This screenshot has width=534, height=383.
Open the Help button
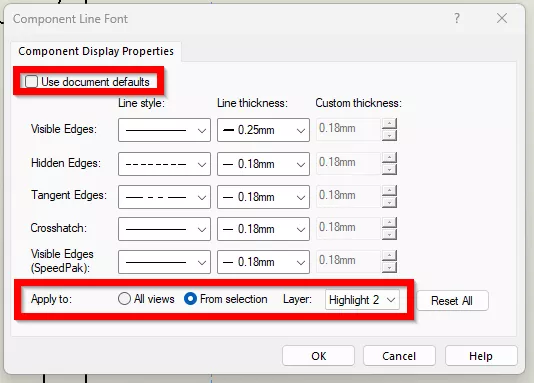(x=481, y=356)
